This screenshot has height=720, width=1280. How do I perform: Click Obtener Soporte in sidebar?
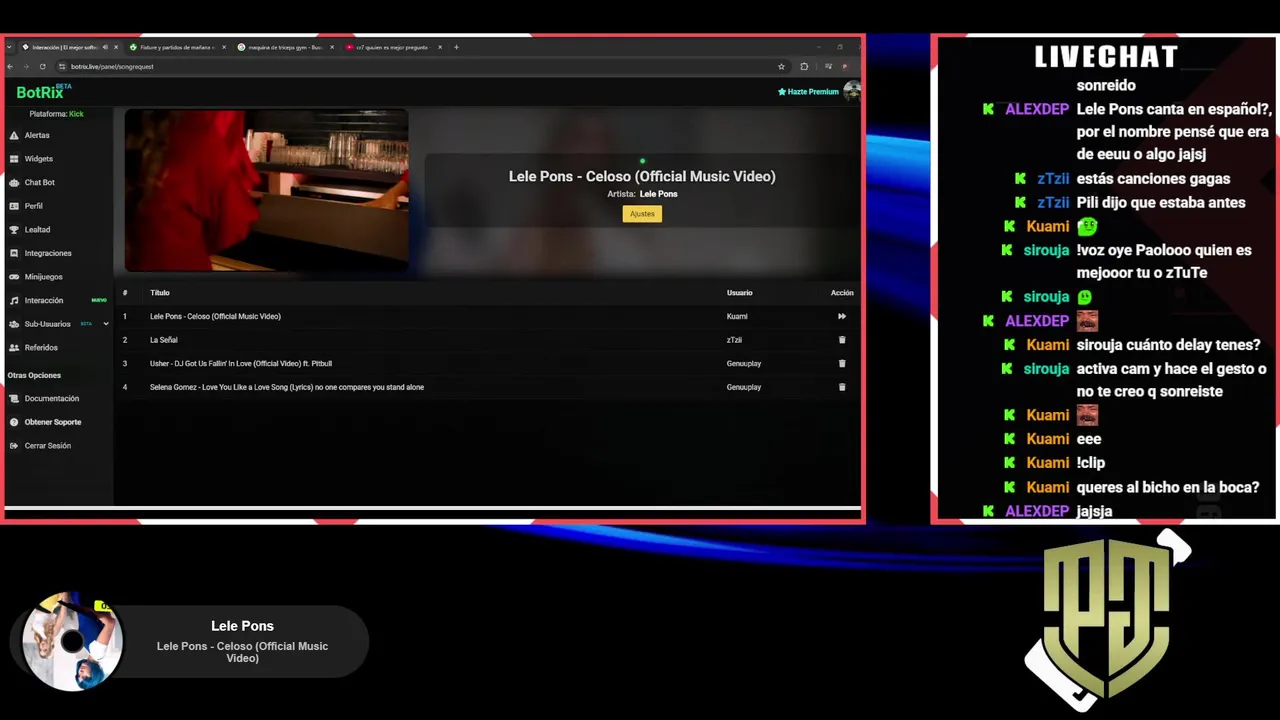click(x=53, y=422)
